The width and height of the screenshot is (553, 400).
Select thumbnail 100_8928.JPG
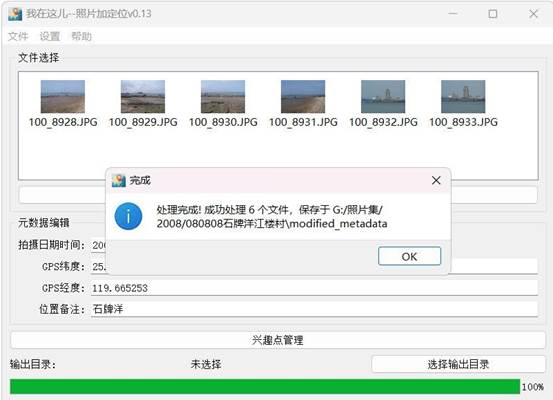63,104
